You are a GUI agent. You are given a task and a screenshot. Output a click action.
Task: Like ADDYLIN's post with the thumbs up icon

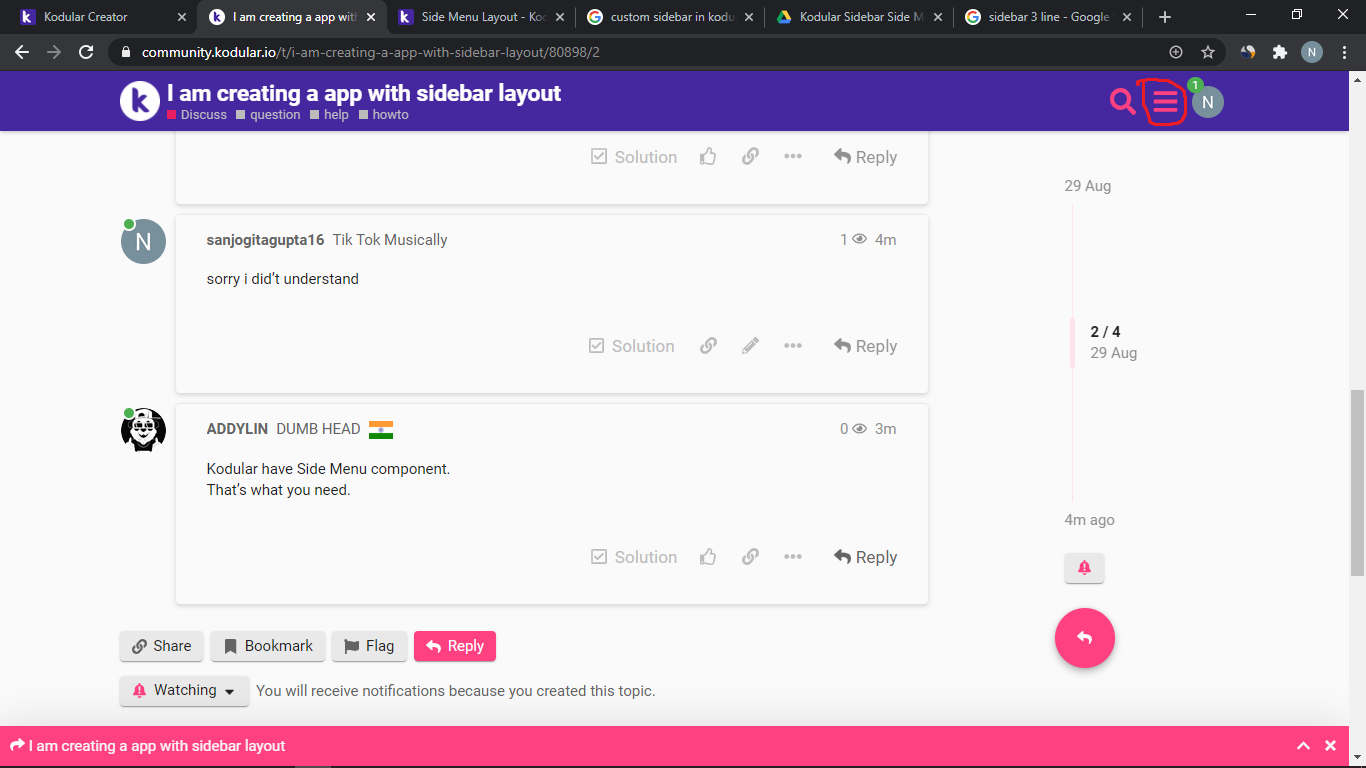tap(707, 557)
